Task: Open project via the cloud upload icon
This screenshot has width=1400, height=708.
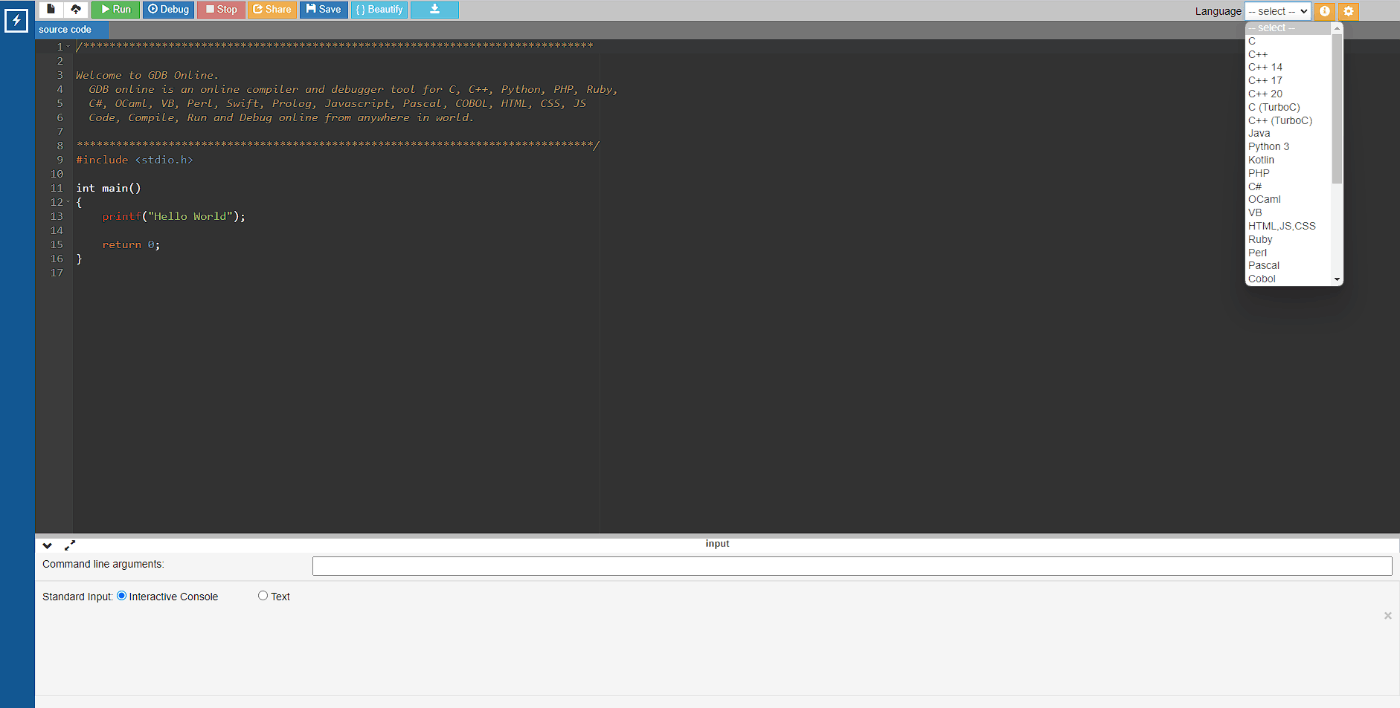Action: 74,8
